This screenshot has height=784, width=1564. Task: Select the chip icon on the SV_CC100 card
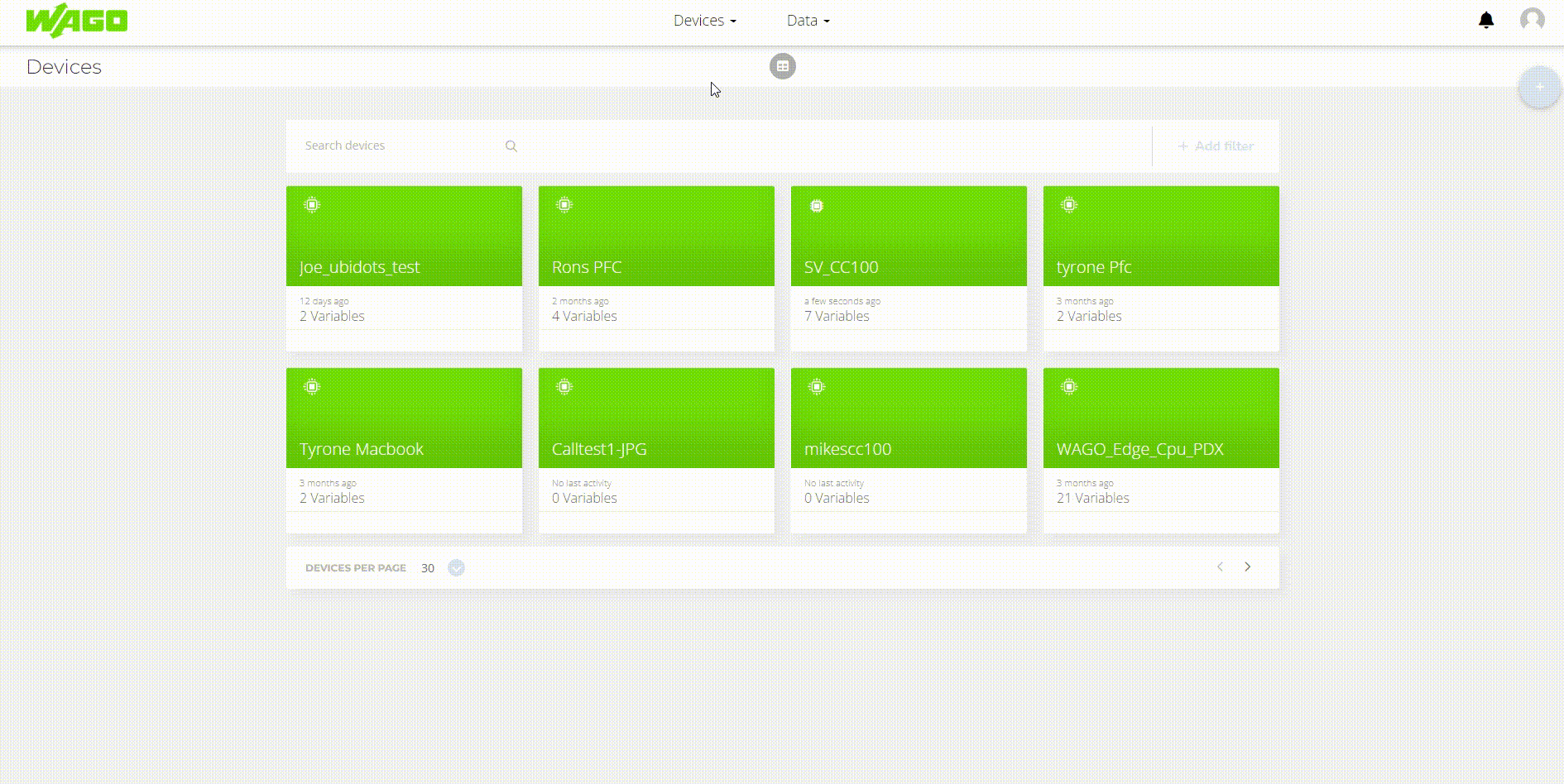tap(817, 204)
